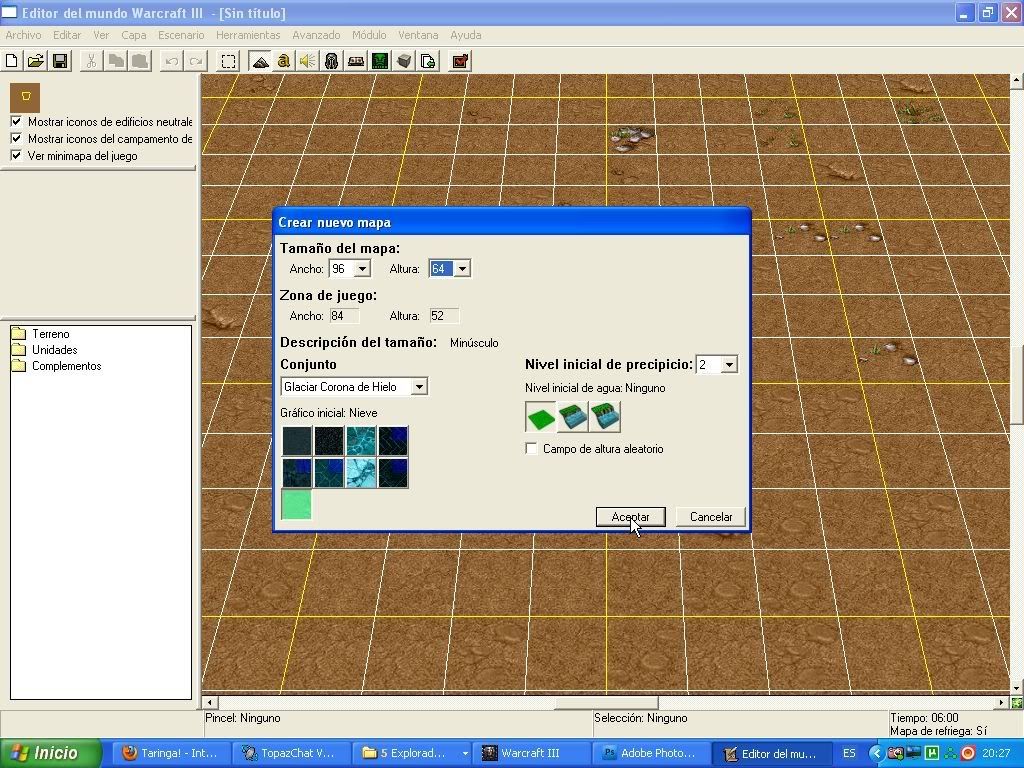The image size is (1024, 768).
Task: Open the Ventana menu
Action: (418, 35)
